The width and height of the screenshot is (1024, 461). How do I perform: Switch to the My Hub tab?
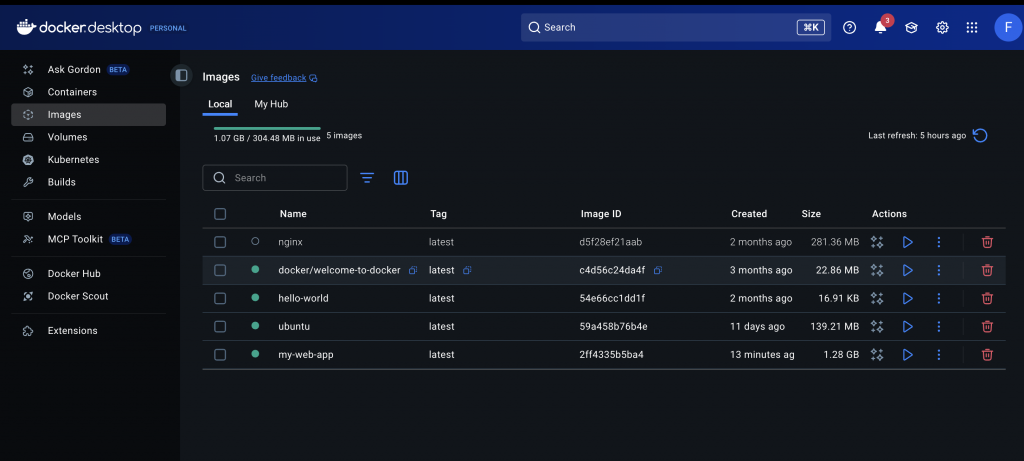click(271, 104)
